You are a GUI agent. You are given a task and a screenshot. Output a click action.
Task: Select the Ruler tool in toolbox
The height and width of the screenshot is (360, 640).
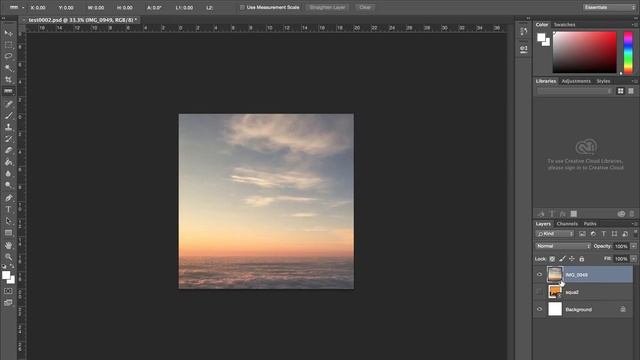click(x=8, y=91)
